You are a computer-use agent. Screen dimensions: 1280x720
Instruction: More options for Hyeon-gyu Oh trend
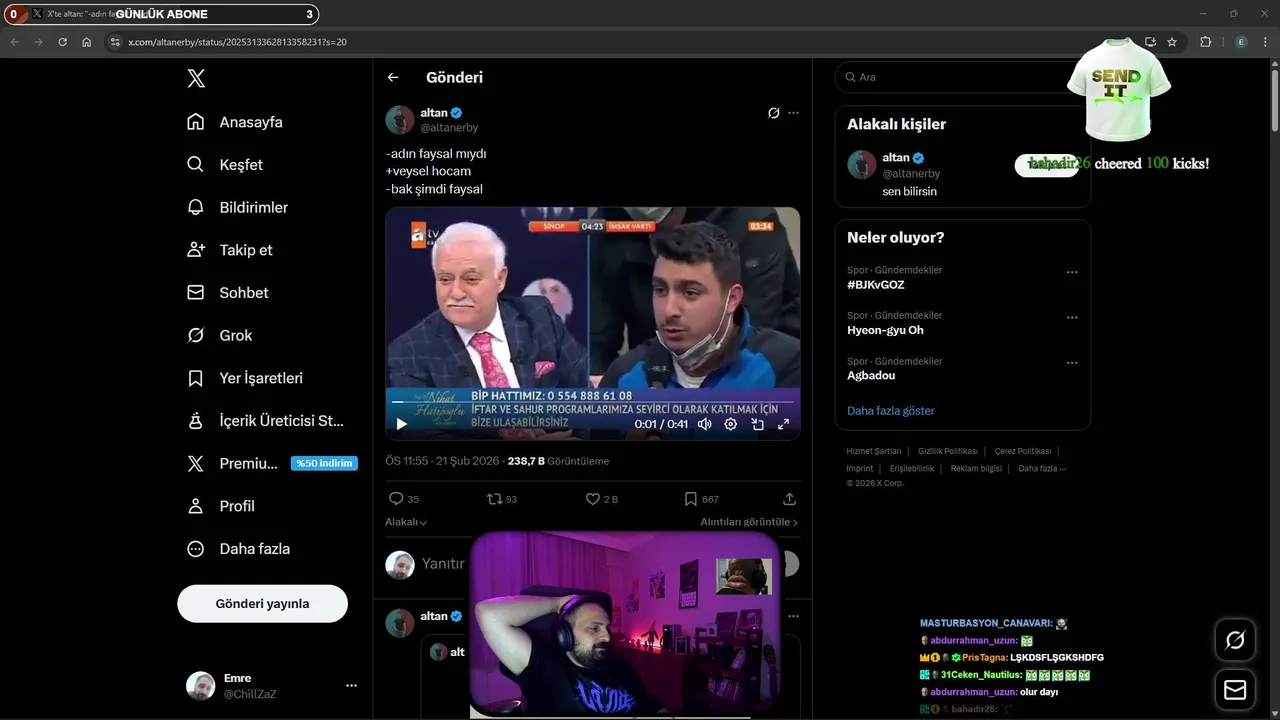(x=1072, y=318)
